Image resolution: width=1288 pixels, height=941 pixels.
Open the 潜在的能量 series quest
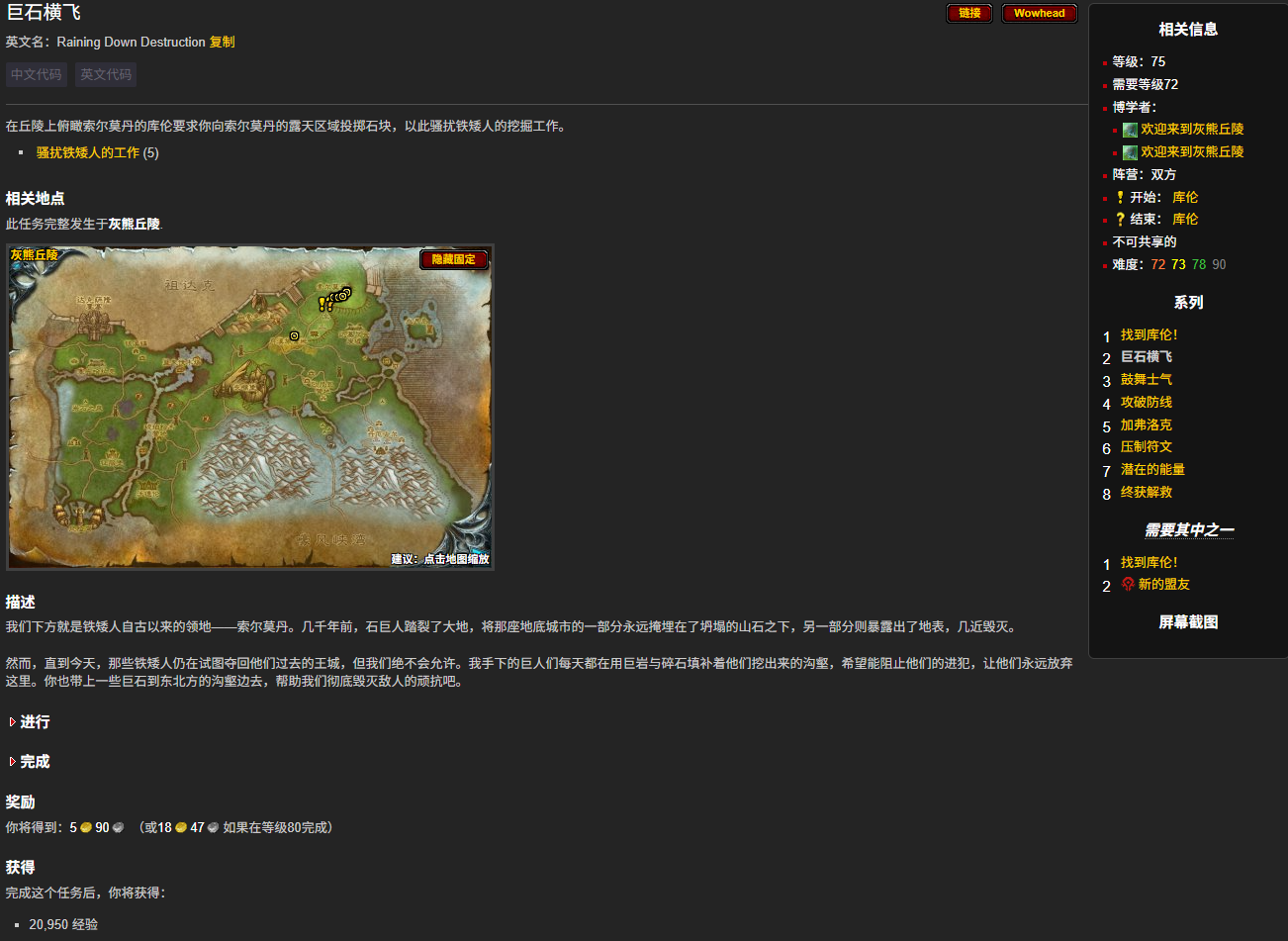point(1152,469)
